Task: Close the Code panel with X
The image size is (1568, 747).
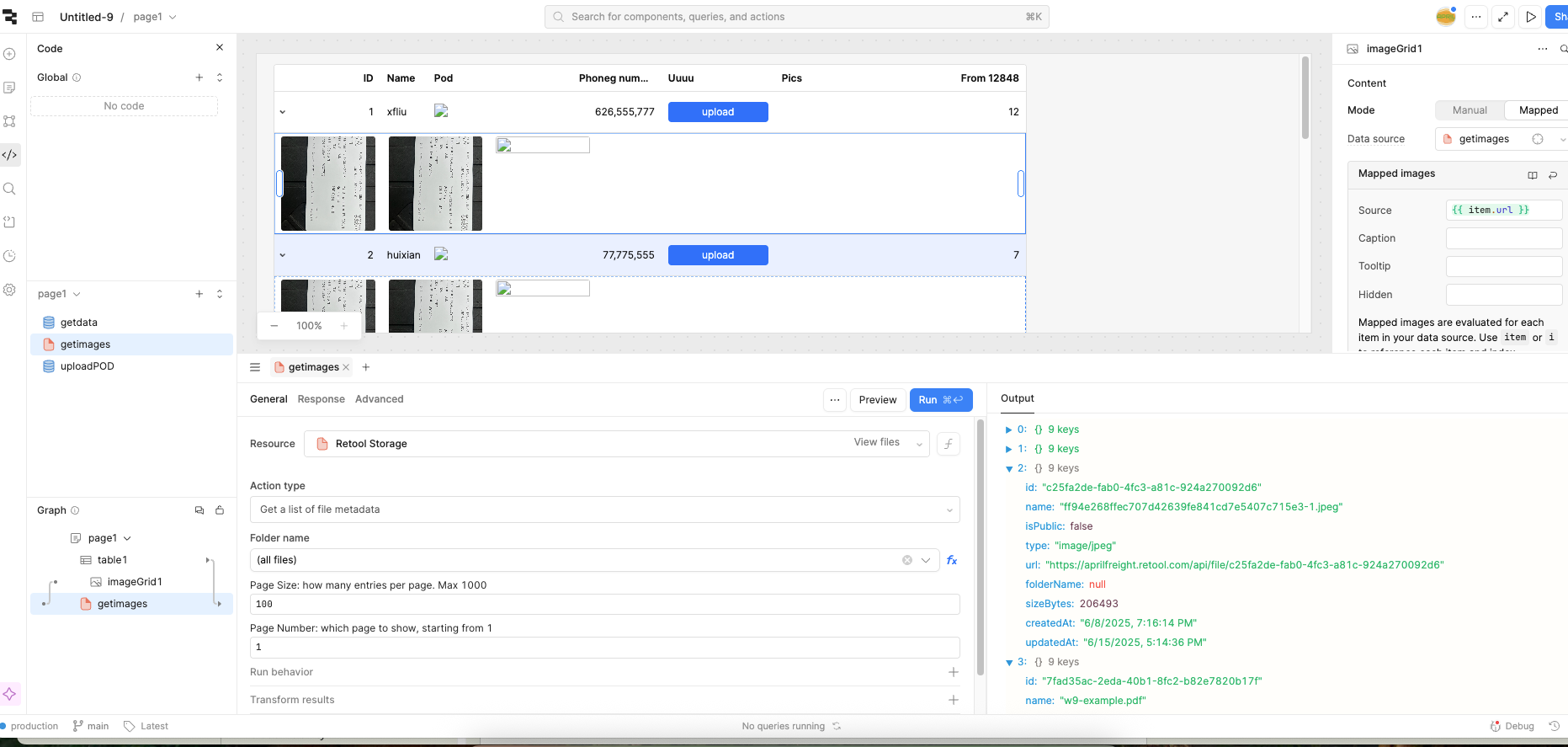Action: [x=220, y=48]
